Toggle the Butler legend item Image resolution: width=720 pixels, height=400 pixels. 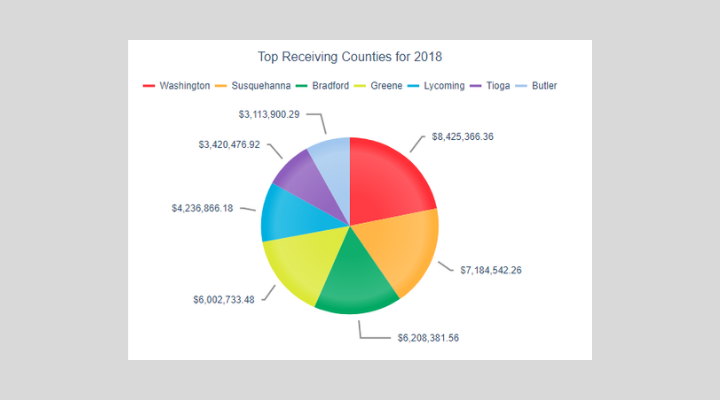click(536, 86)
